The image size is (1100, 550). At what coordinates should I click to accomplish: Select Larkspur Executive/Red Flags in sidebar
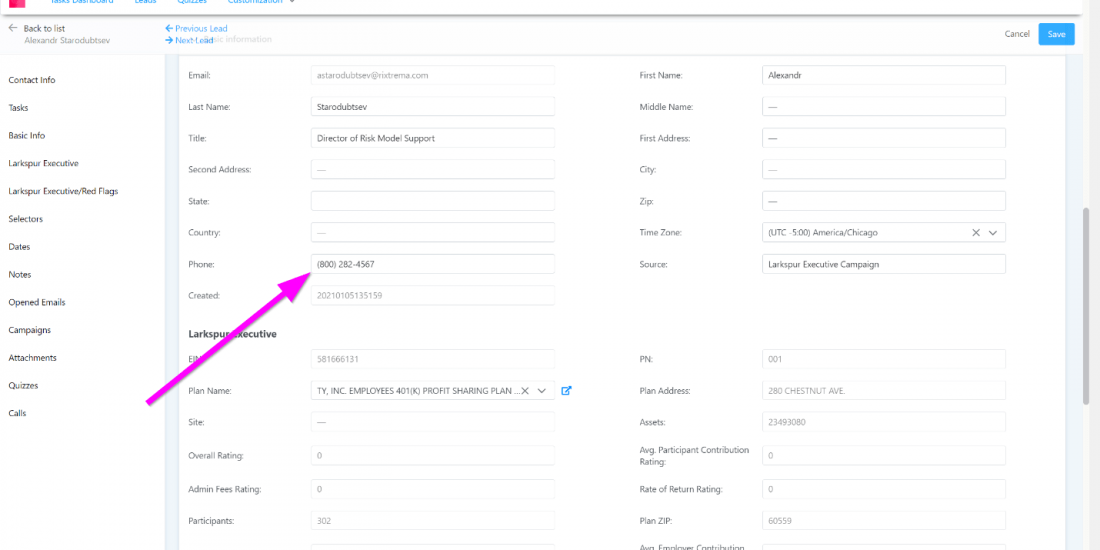coord(63,191)
